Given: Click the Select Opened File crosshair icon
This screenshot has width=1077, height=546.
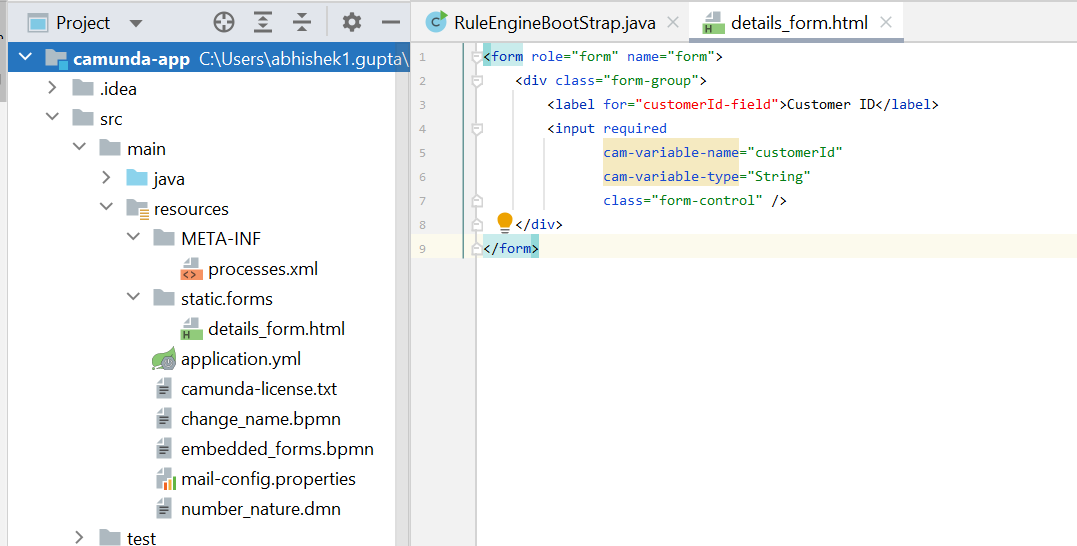Looking at the screenshot, I should [x=224, y=23].
